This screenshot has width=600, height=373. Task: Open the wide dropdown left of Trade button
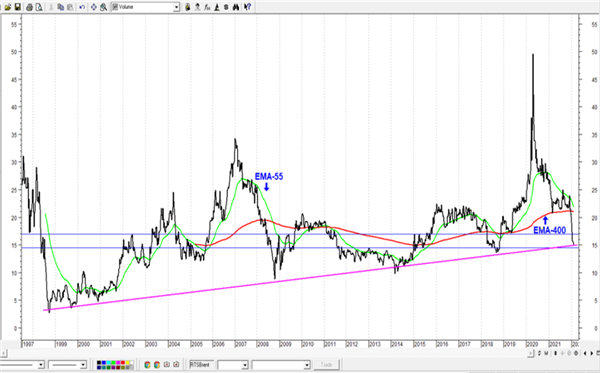pos(307,365)
